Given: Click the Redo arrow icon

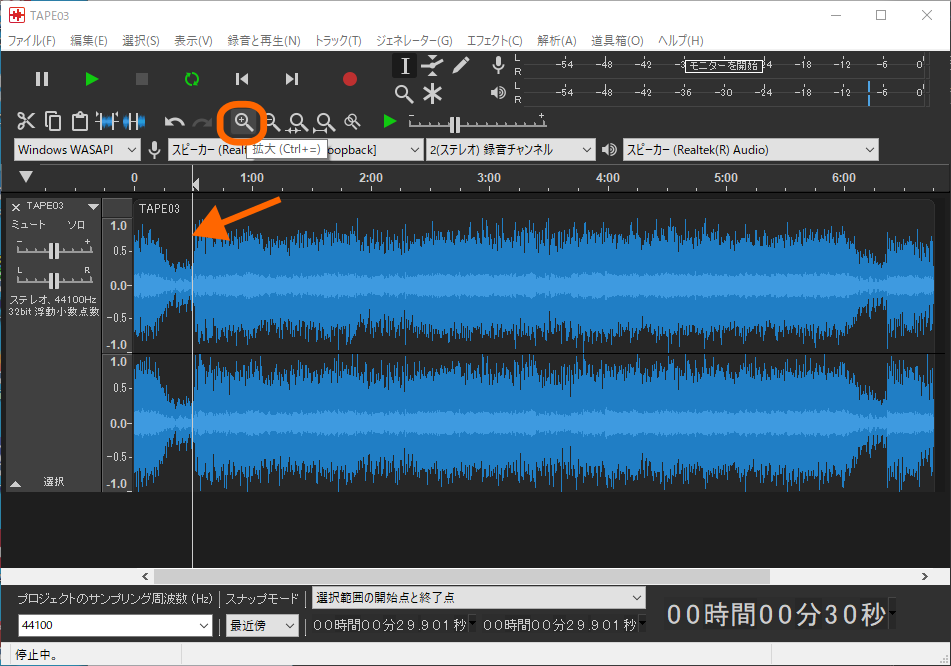Looking at the screenshot, I should click(x=202, y=122).
